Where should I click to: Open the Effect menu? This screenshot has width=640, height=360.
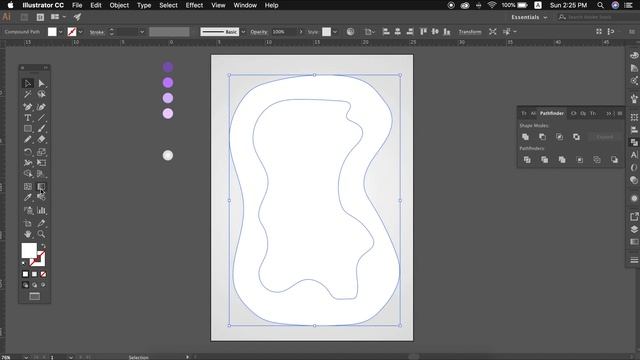click(x=194, y=5)
